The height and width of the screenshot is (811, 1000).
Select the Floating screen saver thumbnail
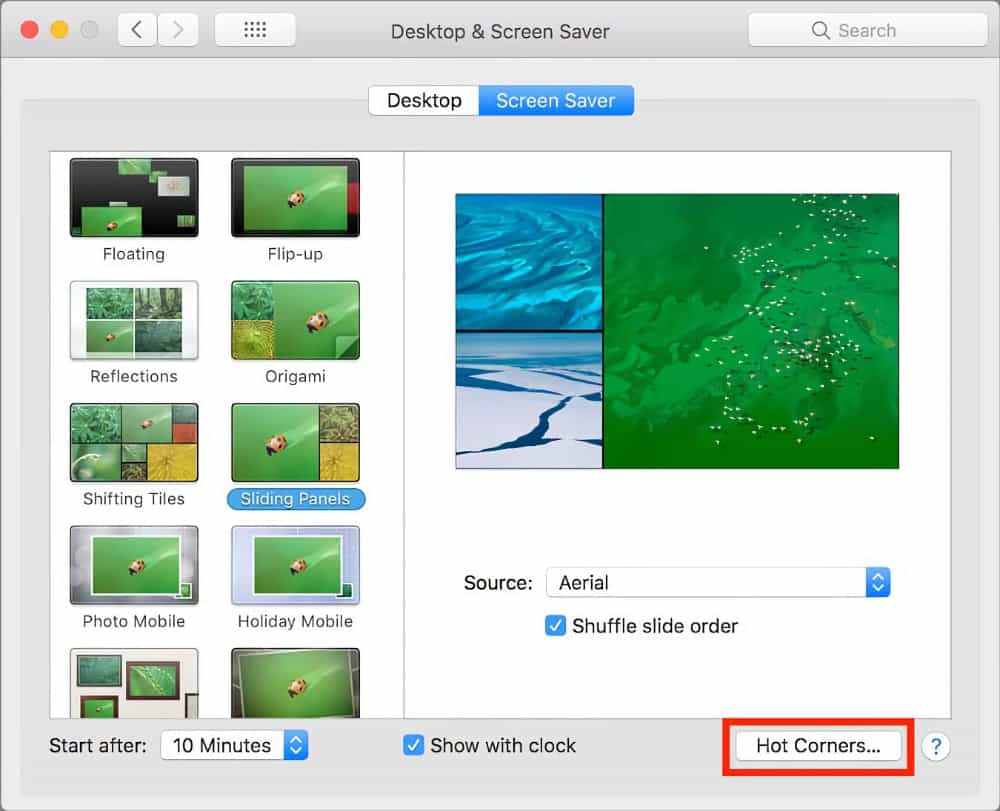134,198
